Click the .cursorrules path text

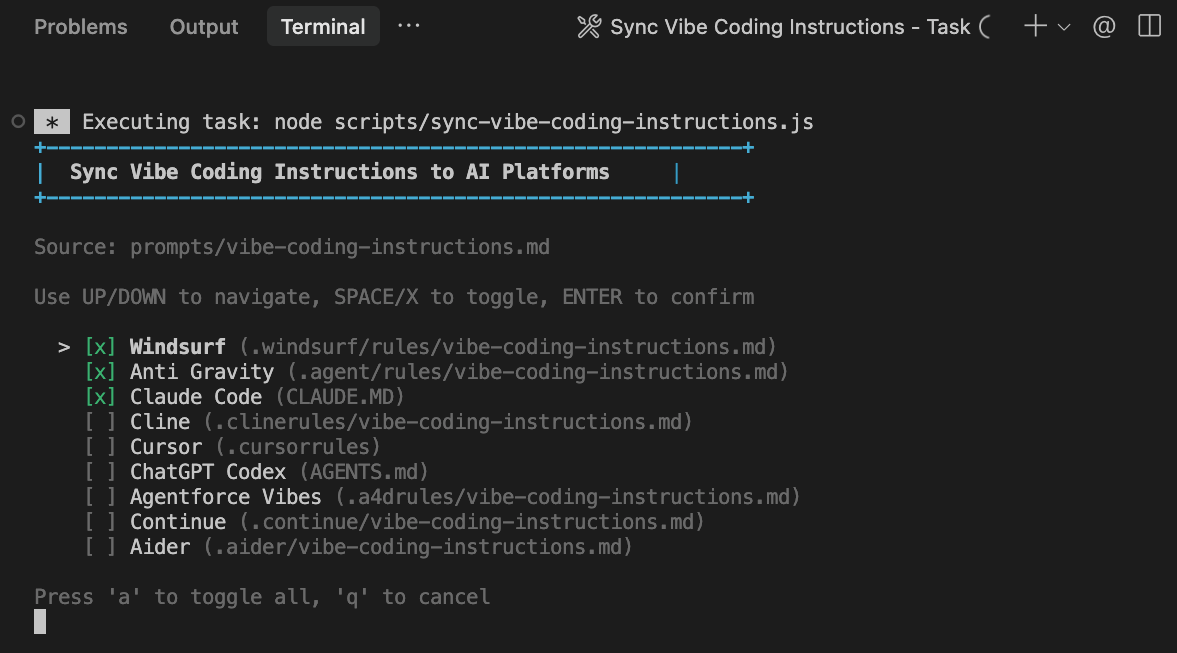pyautogui.click(x=298, y=447)
